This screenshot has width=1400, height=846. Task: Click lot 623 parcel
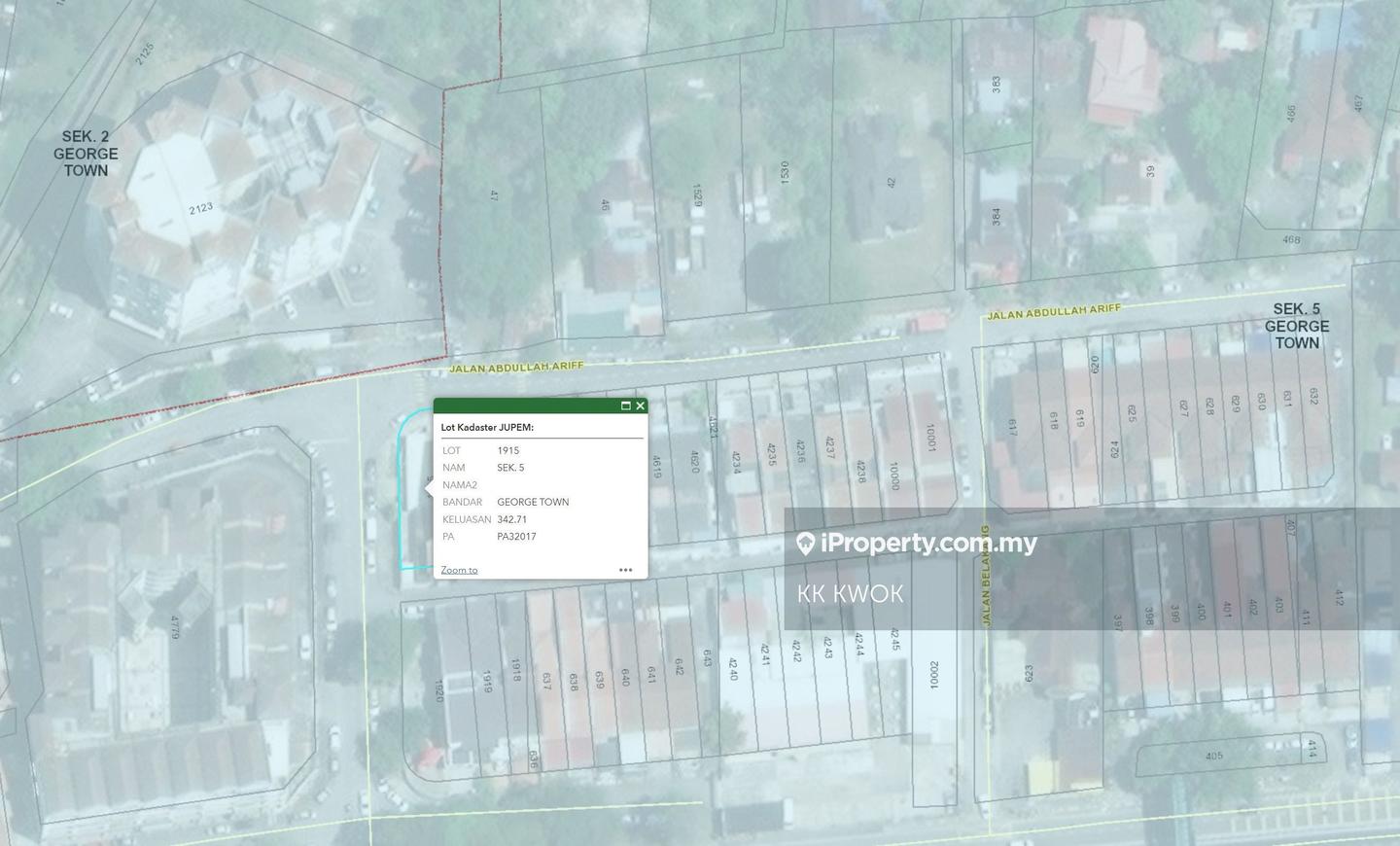1028,673
